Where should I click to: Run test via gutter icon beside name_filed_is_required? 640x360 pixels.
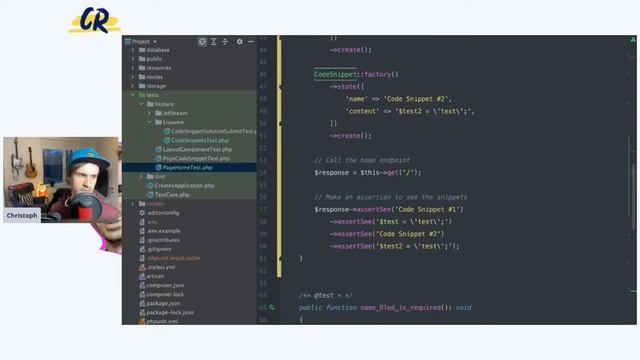(x=272, y=307)
